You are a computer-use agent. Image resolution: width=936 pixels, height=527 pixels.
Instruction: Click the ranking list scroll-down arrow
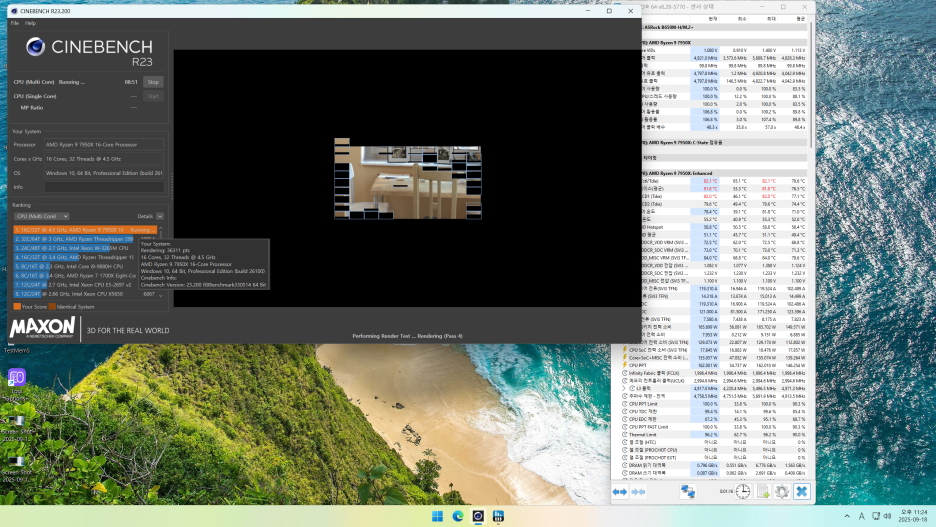point(161,295)
